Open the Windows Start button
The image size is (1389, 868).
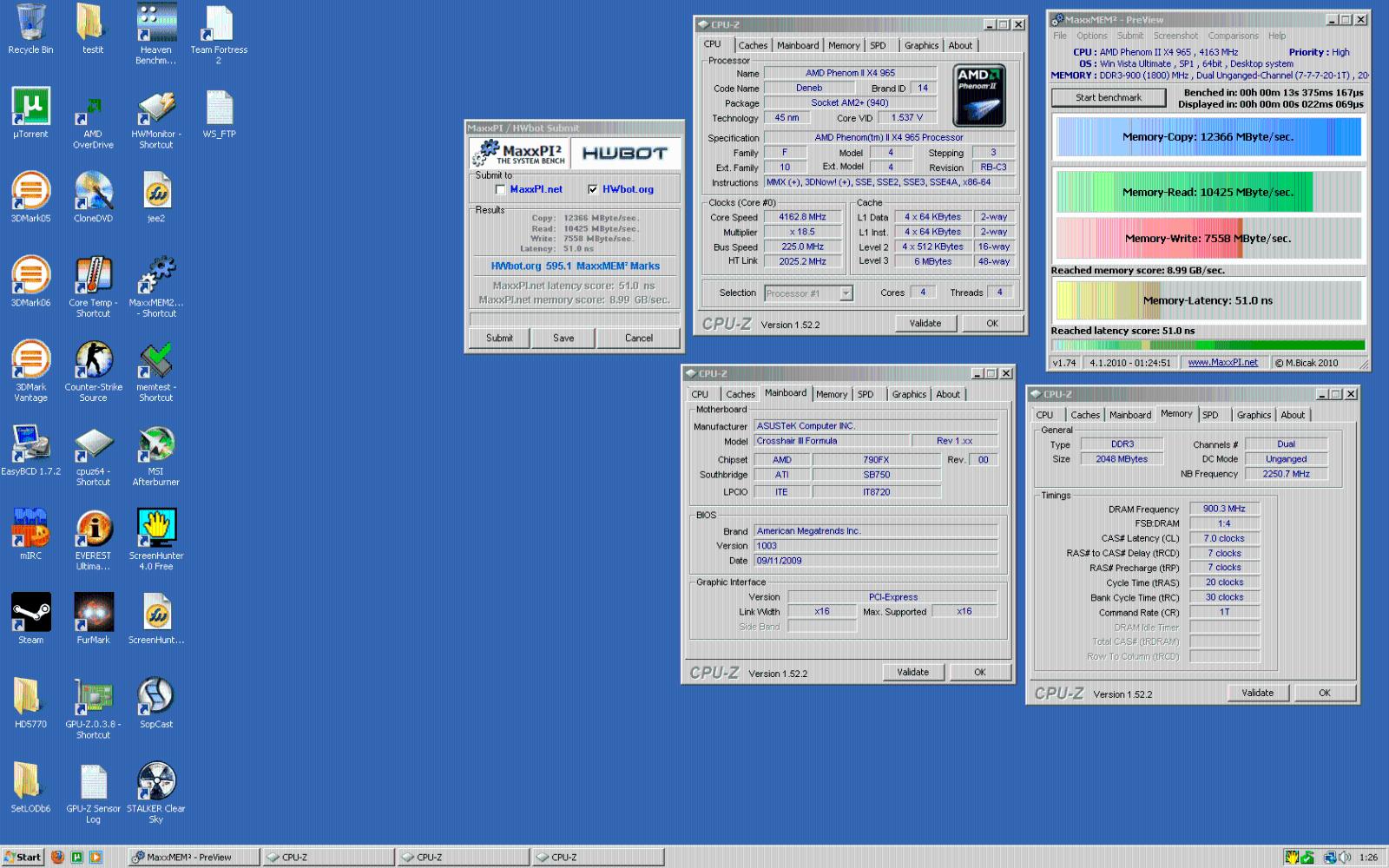pos(23,857)
